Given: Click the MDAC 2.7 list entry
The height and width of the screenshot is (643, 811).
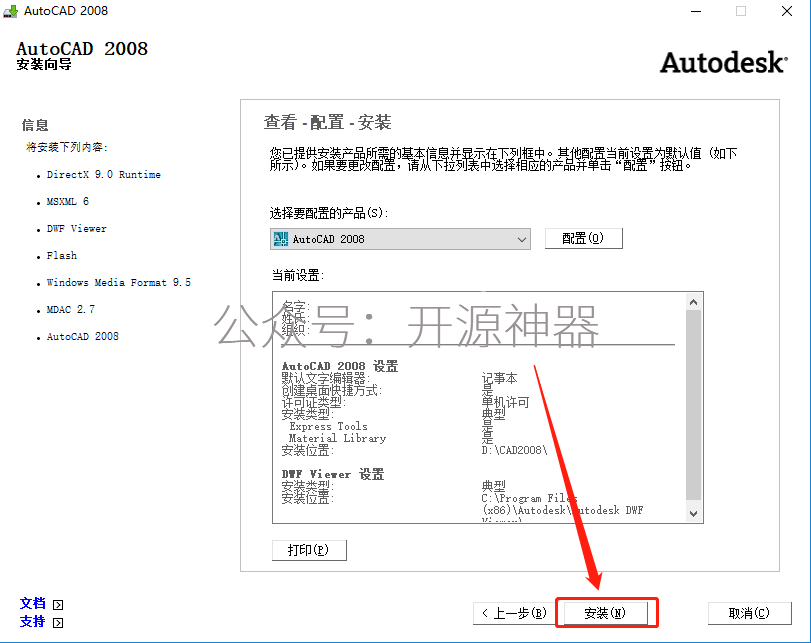Looking at the screenshot, I should pyautogui.click(x=71, y=309).
